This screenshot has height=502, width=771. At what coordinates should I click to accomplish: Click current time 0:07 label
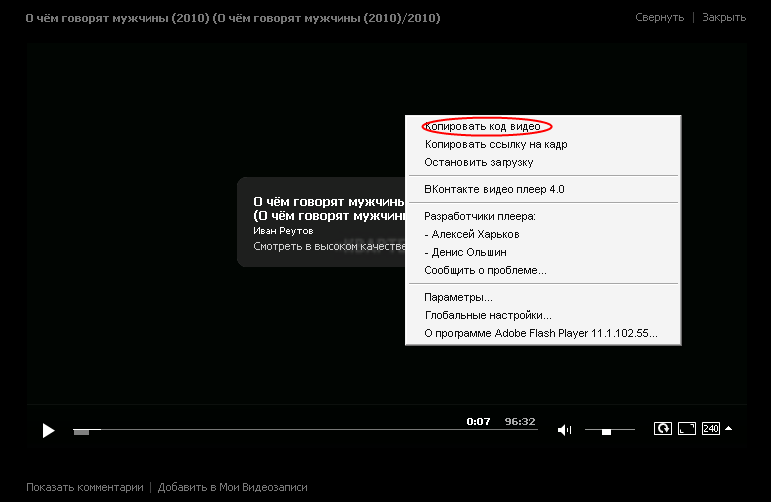pyautogui.click(x=478, y=421)
